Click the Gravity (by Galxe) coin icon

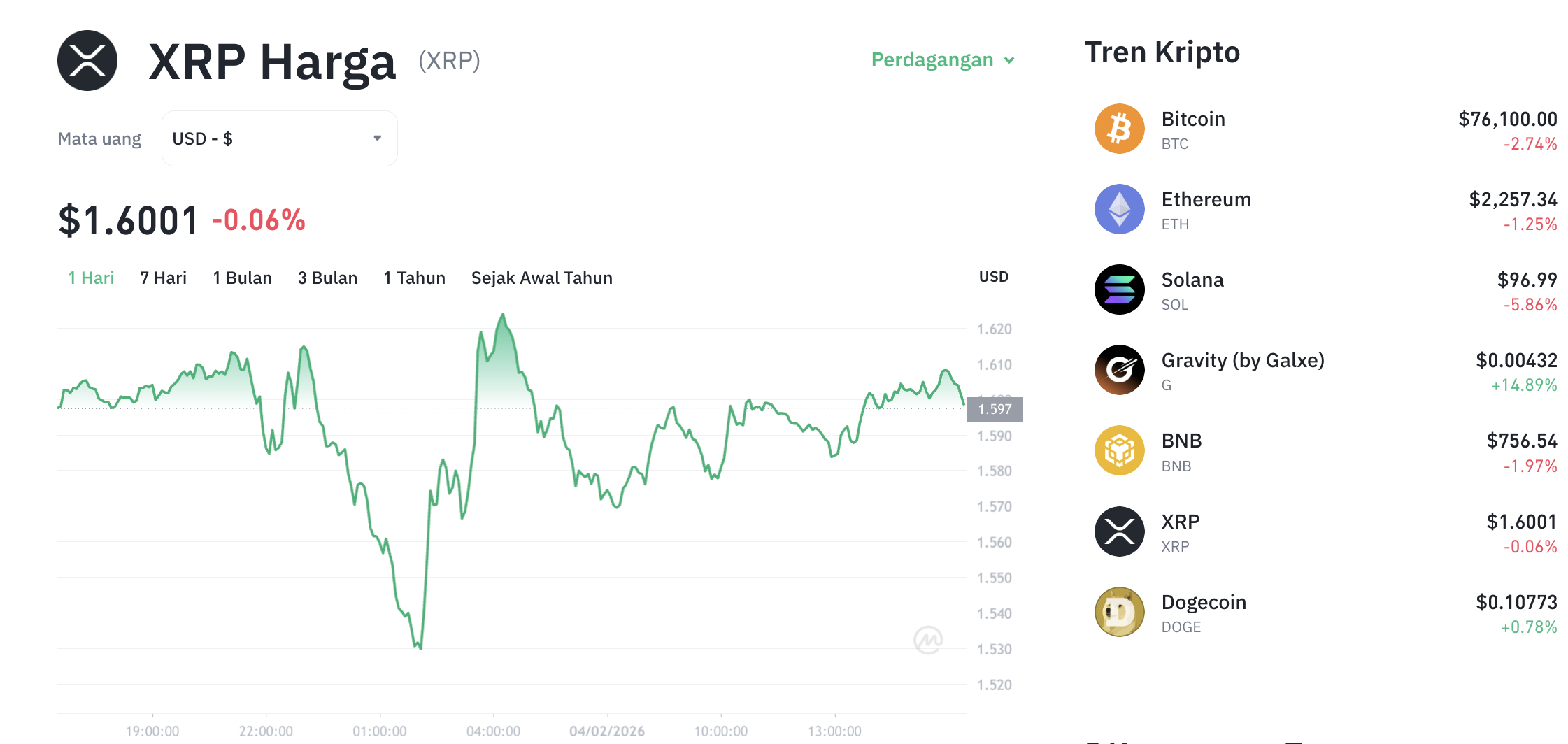click(1118, 370)
